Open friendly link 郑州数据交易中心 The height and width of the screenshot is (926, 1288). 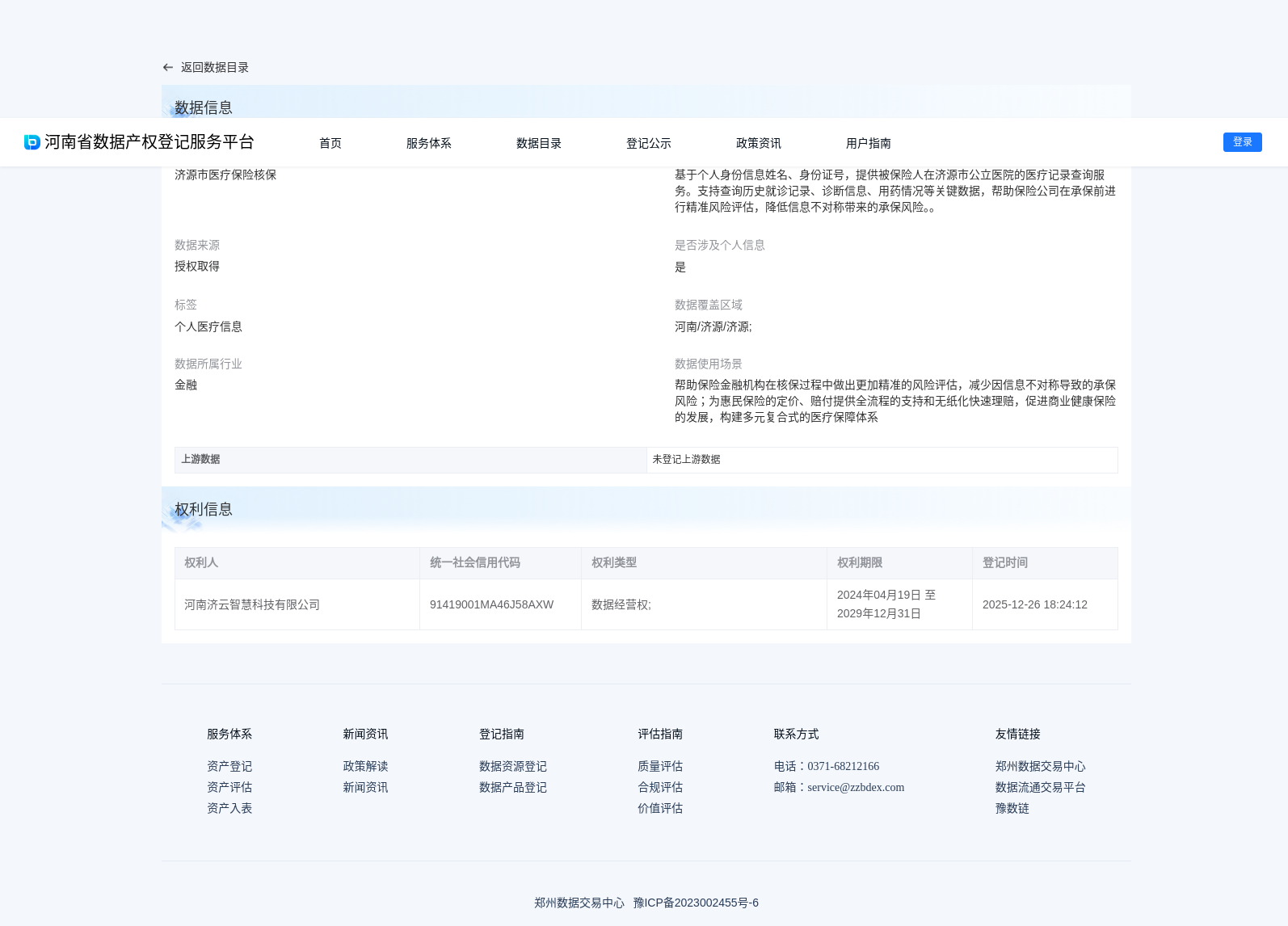click(x=1041, y=766)
